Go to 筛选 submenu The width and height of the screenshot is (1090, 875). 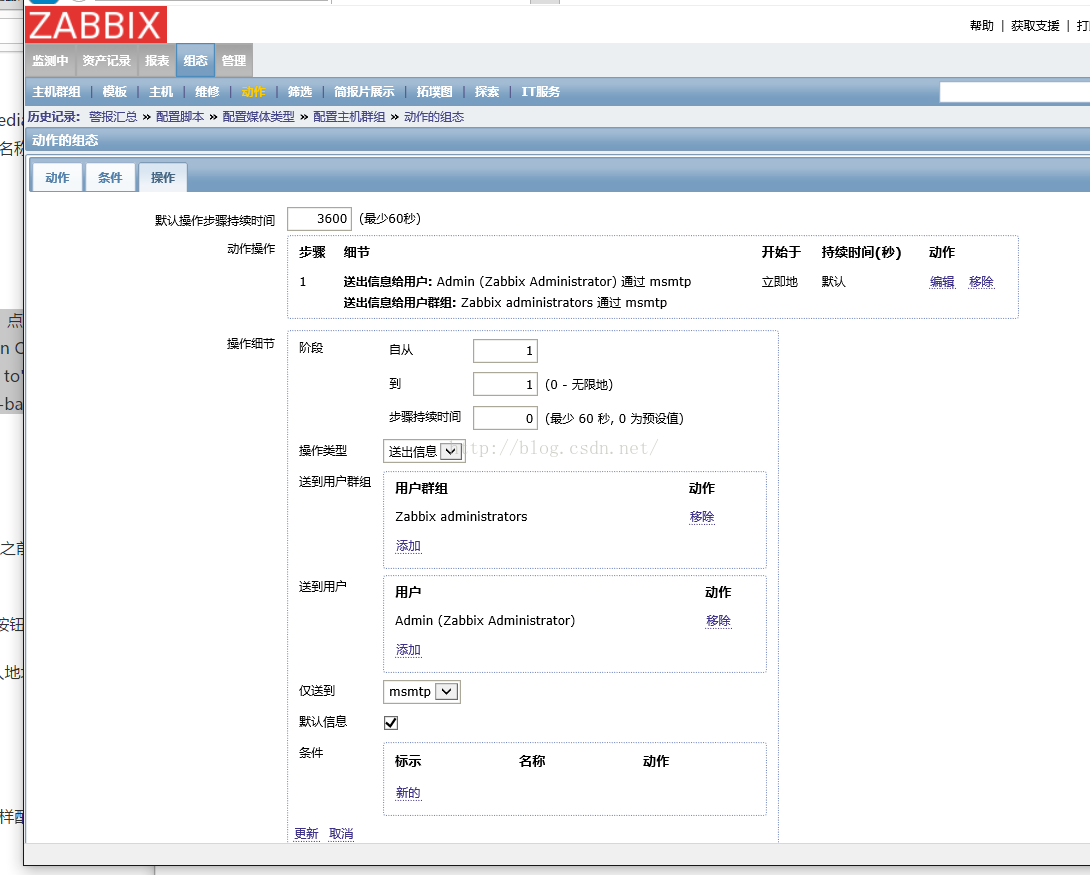tap(300, 92)
